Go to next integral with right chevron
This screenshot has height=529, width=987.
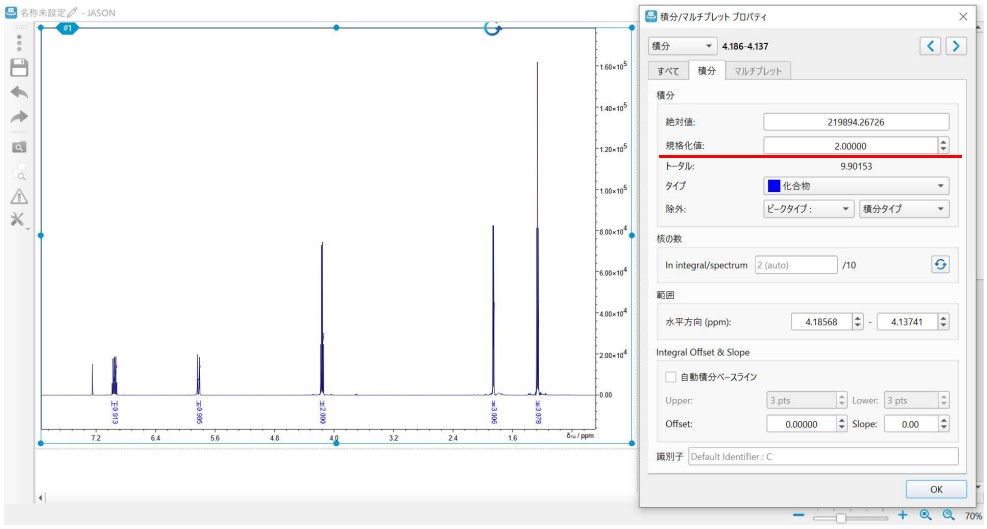coord(956,46)
